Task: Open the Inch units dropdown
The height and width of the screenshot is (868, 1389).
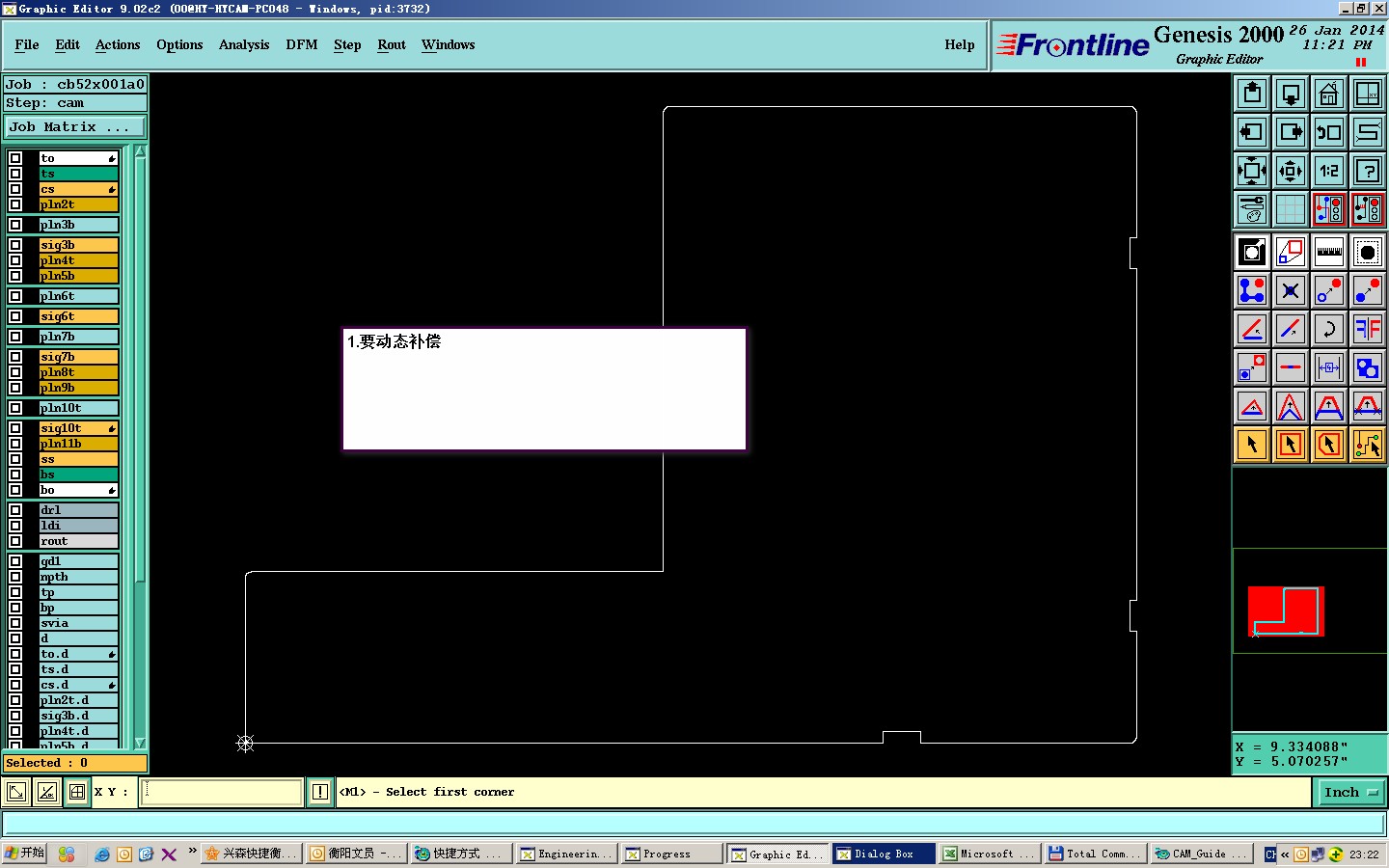Action: (1349, 792)
